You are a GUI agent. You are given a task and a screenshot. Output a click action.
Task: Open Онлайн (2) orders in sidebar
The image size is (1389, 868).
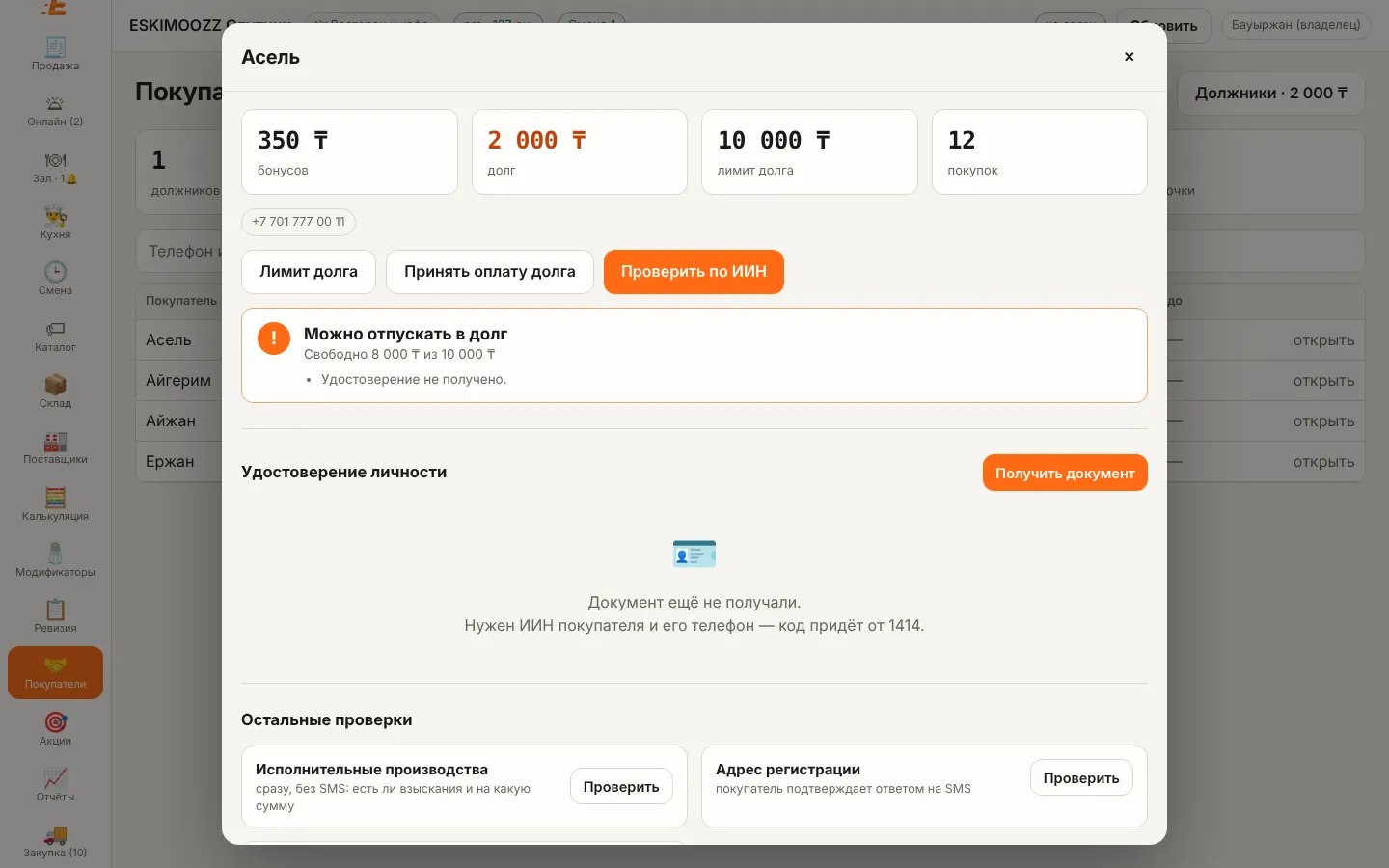(55, 110)
